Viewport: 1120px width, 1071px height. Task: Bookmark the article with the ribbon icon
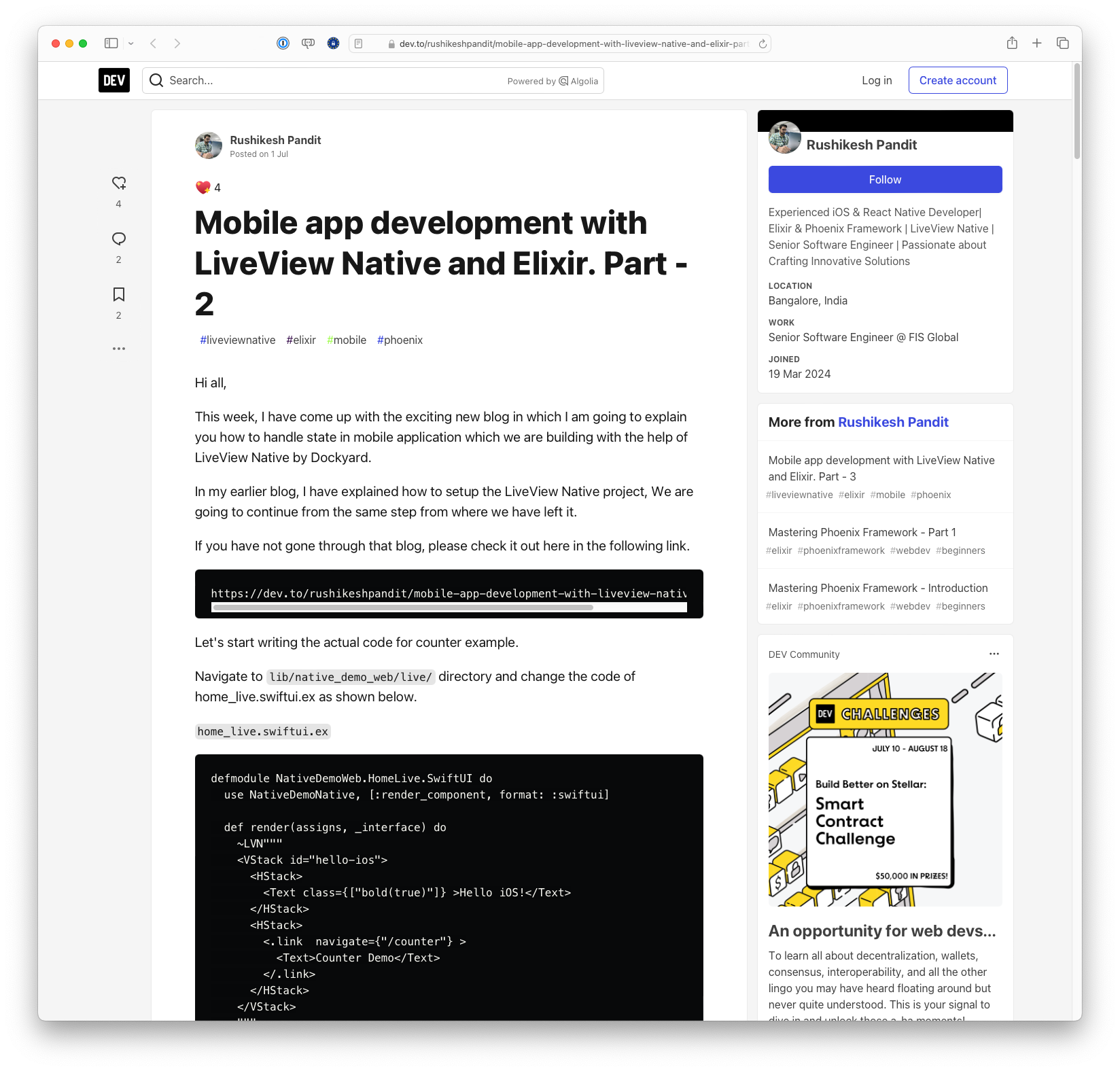[119, 294]
